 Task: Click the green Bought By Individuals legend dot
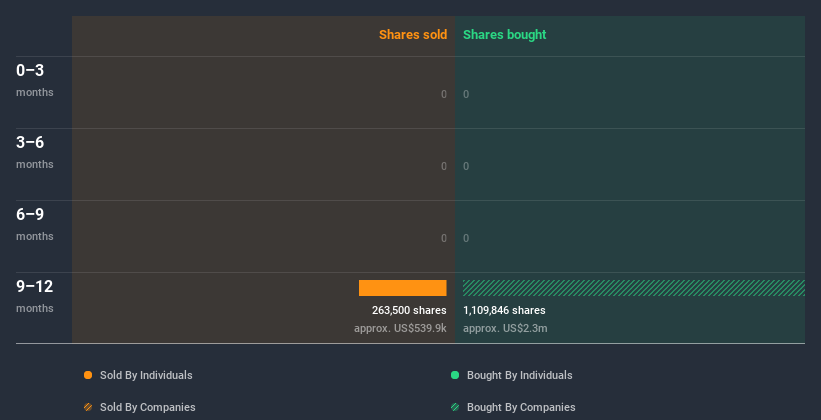tap(455, 375)
